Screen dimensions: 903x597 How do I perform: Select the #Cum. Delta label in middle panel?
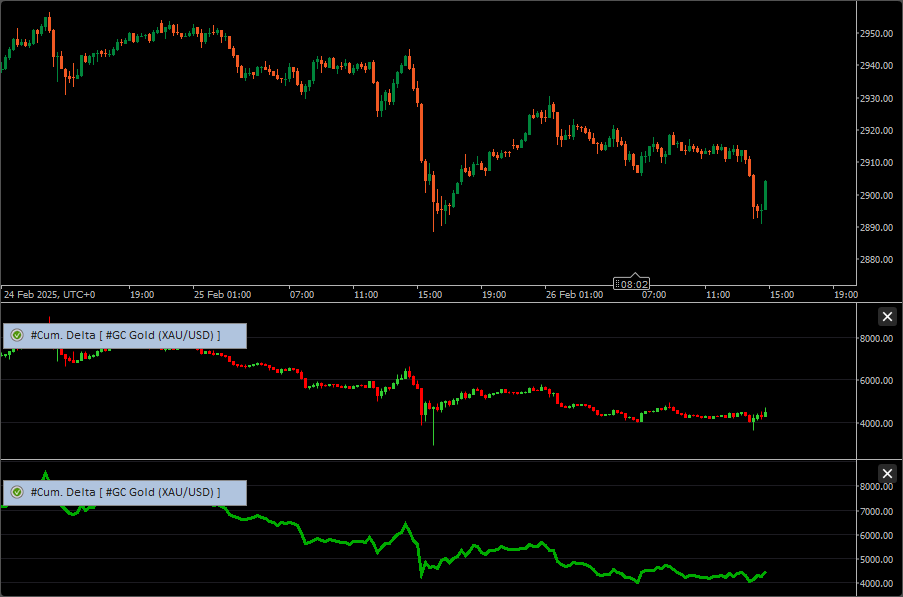(x=125, y=335)
